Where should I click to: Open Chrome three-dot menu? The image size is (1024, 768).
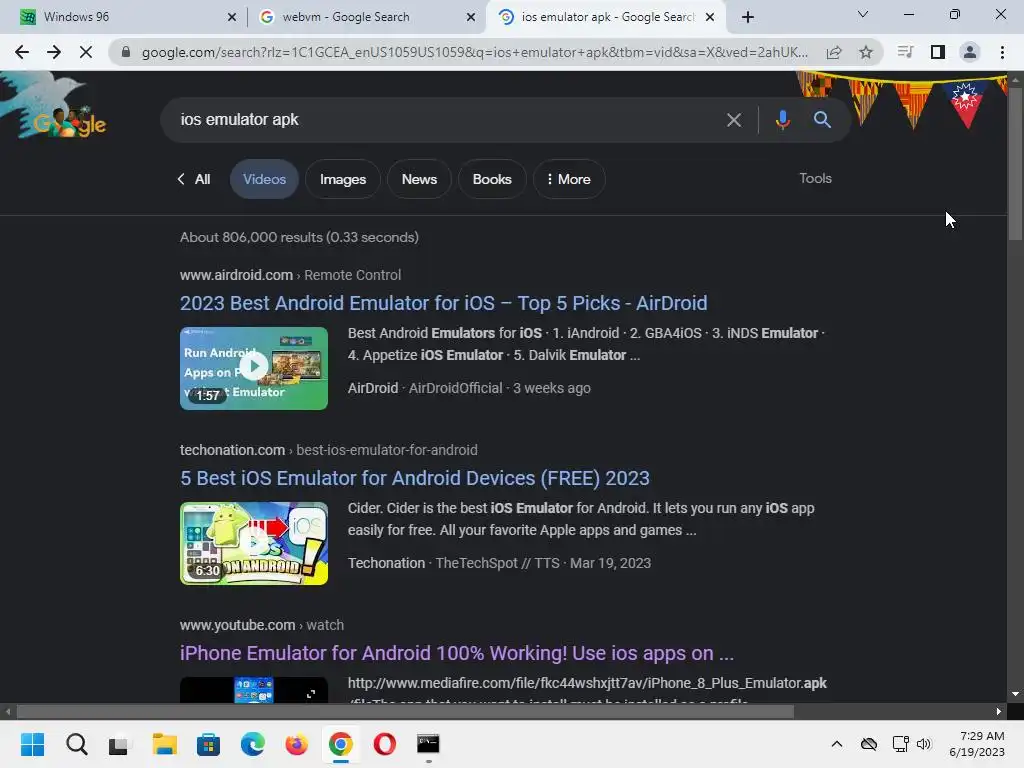point(1002,52)
